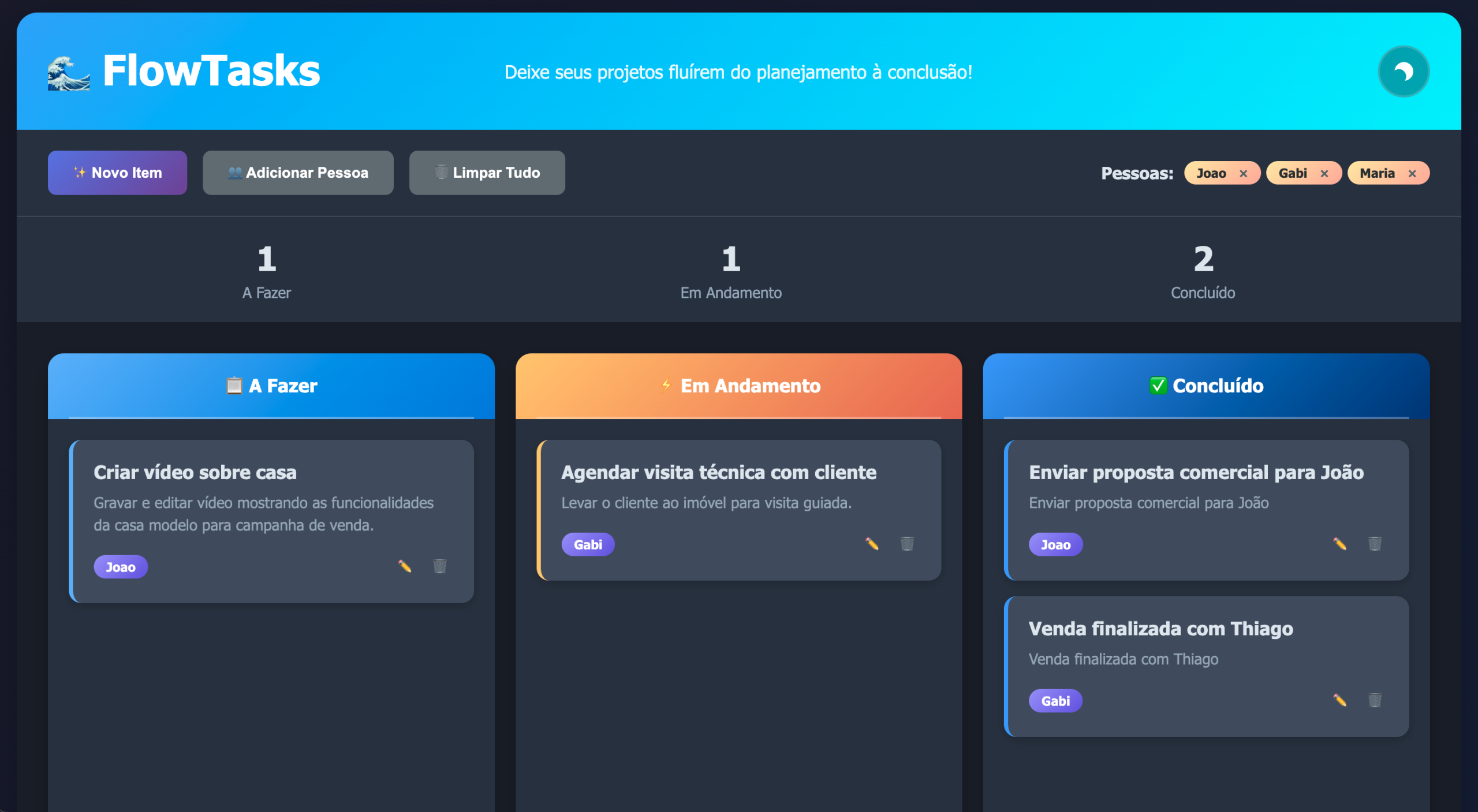This screenshot has width=1478, height=812.
Task: Click the Joao tag on 'Enviar proposta comercial'
Action: (x=1055, y=544)
